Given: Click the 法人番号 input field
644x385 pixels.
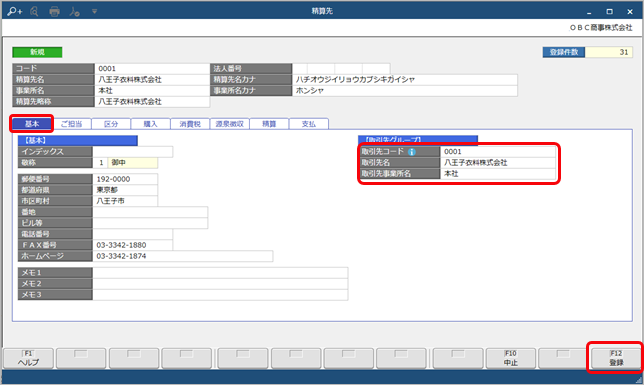Looking at the screenshot, I should coord(341,69).
